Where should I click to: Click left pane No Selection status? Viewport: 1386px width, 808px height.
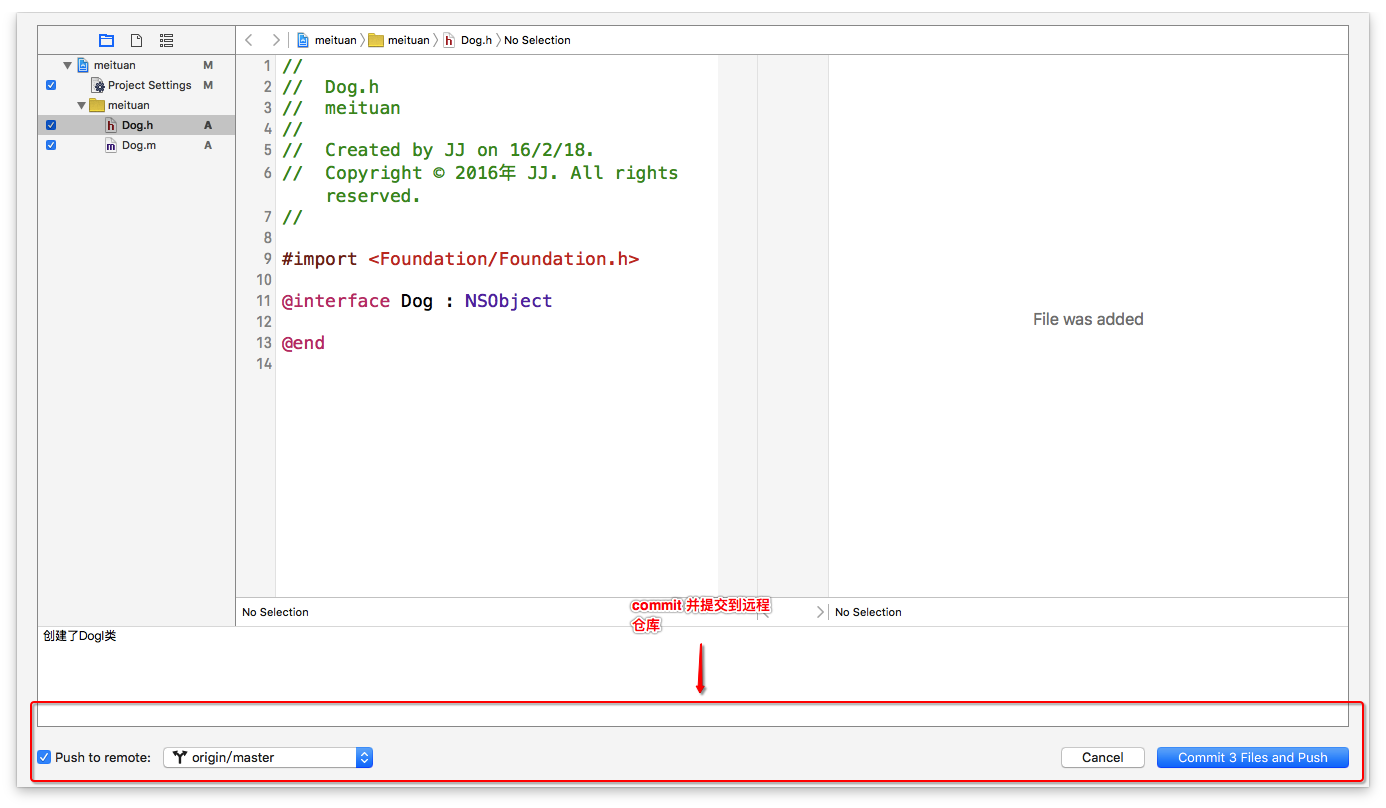point(275,612)
